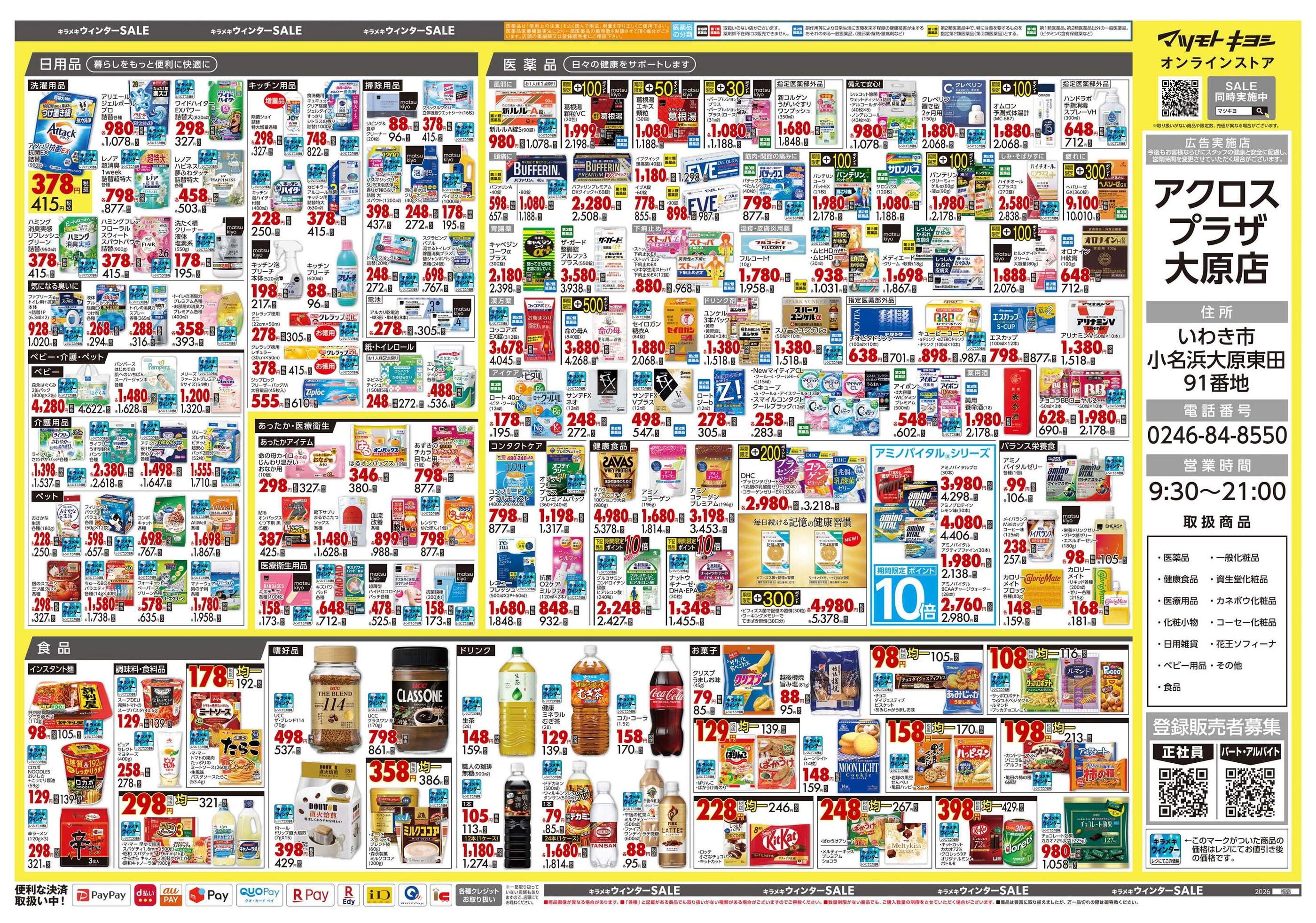Click the マツキヨ search text field
Image resolution: width=1316 pixels, height=923 pixels.
[x=1234, y=111]
